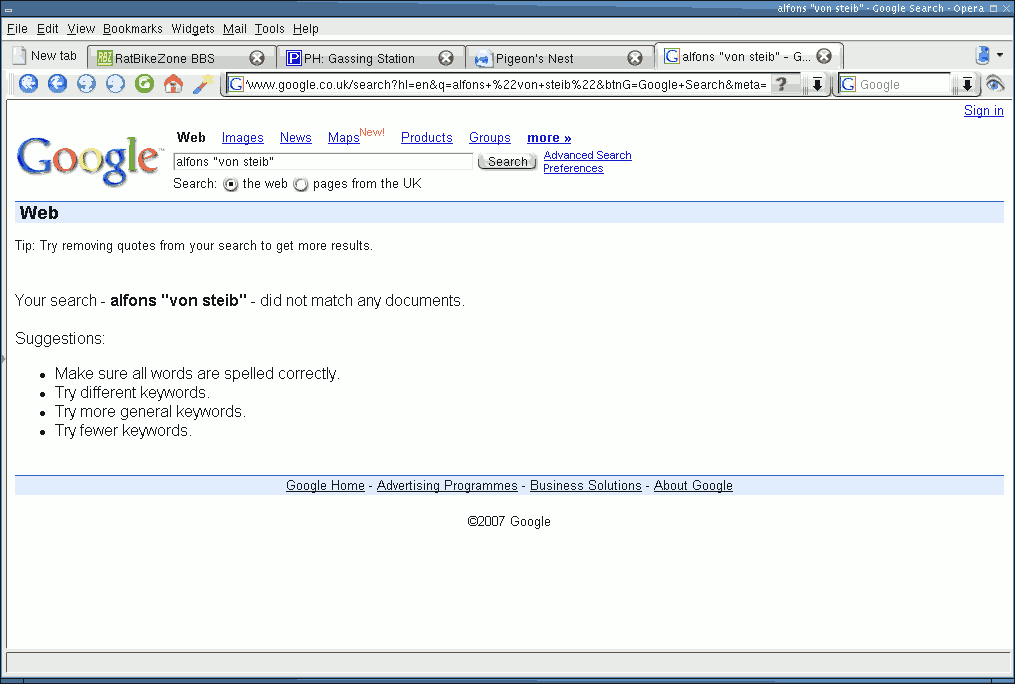Close the PH: Gassing Station tab
The image size is (1015, 684).
(x=446, y=58)
